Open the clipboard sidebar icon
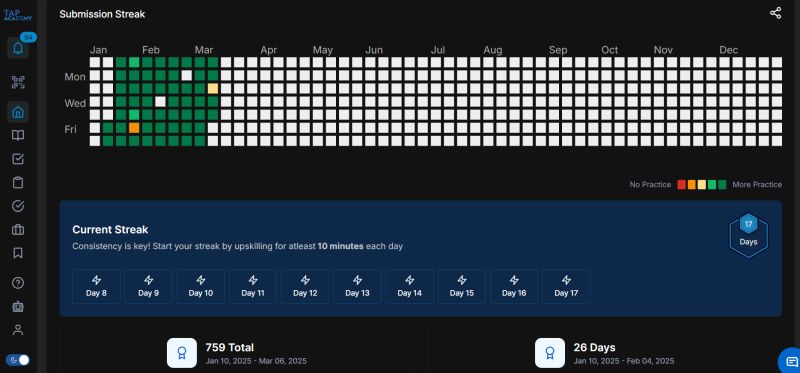 [x=18, y=183]
